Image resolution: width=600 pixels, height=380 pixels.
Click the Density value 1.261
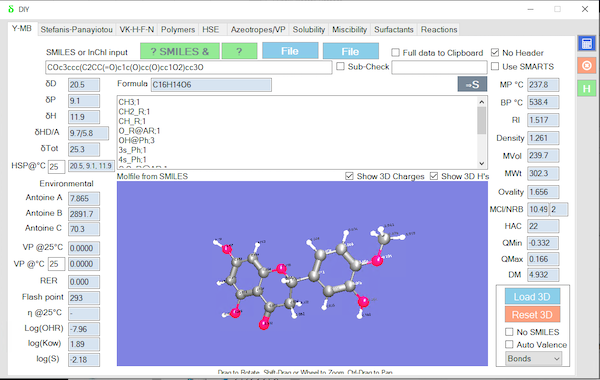pyautogui.click(x=543, y=138)
